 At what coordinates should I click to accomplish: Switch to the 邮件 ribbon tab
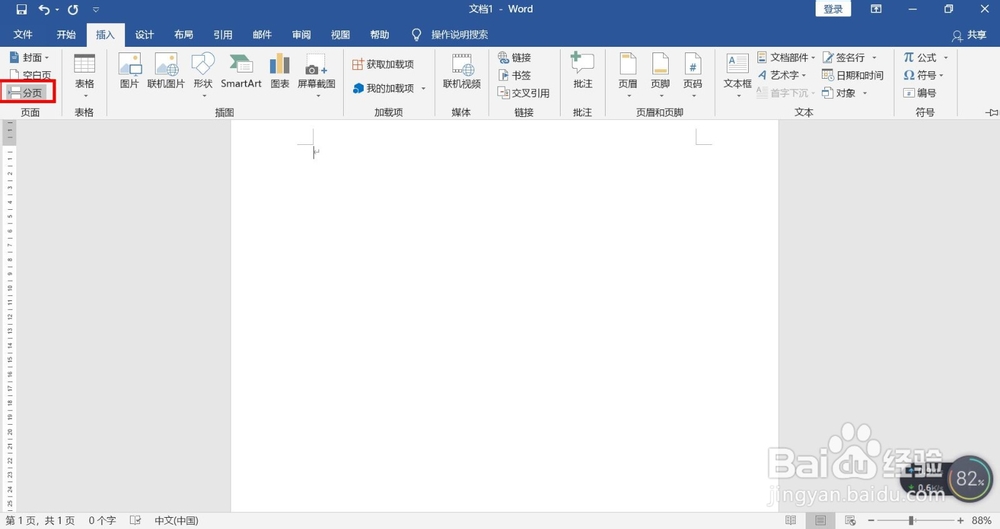click(x=262, y=34)
